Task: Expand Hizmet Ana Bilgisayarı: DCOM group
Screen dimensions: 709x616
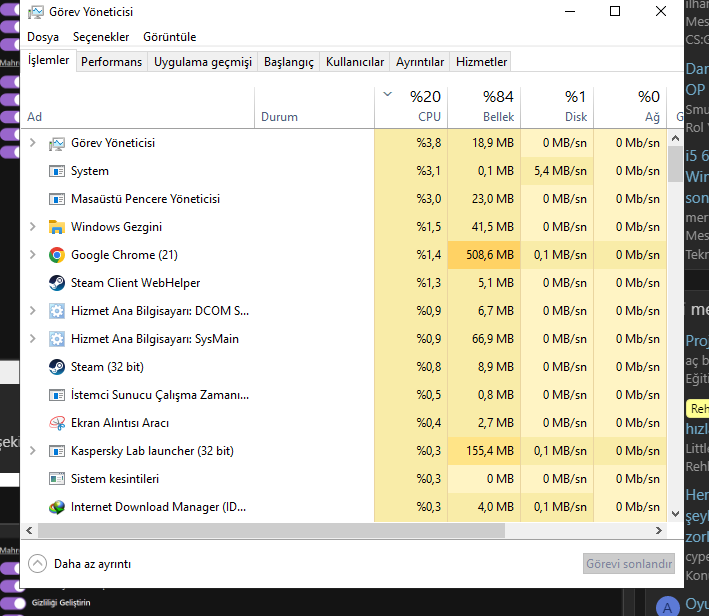Action: click(33, 311)
